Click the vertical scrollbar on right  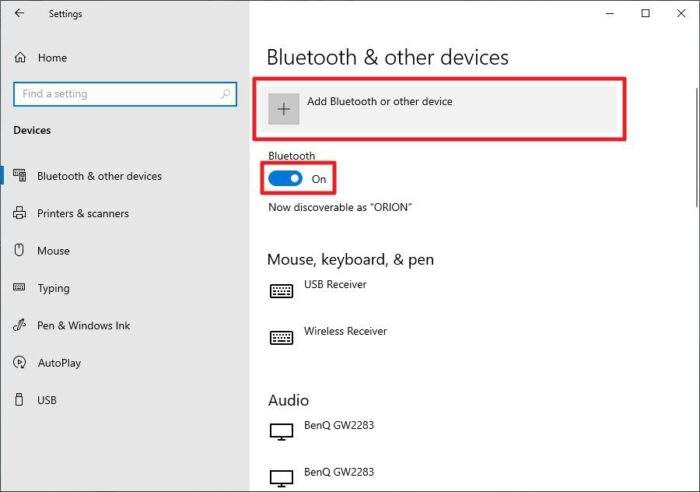coord(697,147)
